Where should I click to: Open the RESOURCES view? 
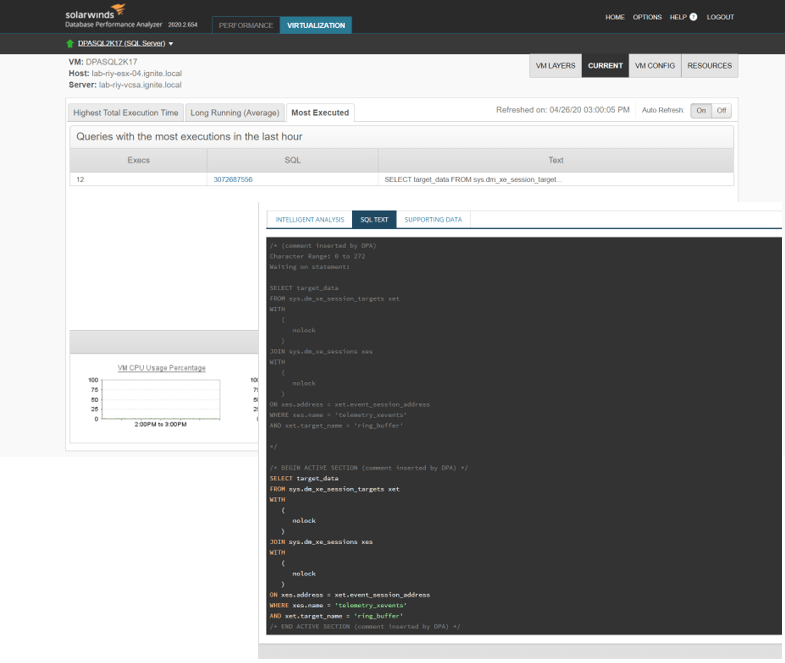click(709, 66)
